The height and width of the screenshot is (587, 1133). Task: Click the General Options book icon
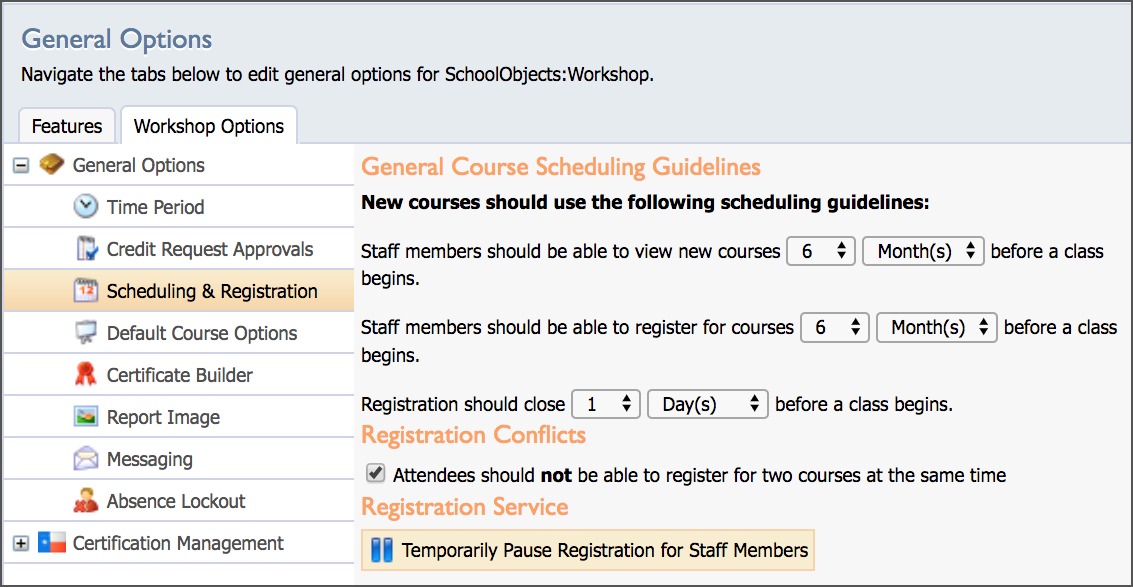(x=51, y=165)
